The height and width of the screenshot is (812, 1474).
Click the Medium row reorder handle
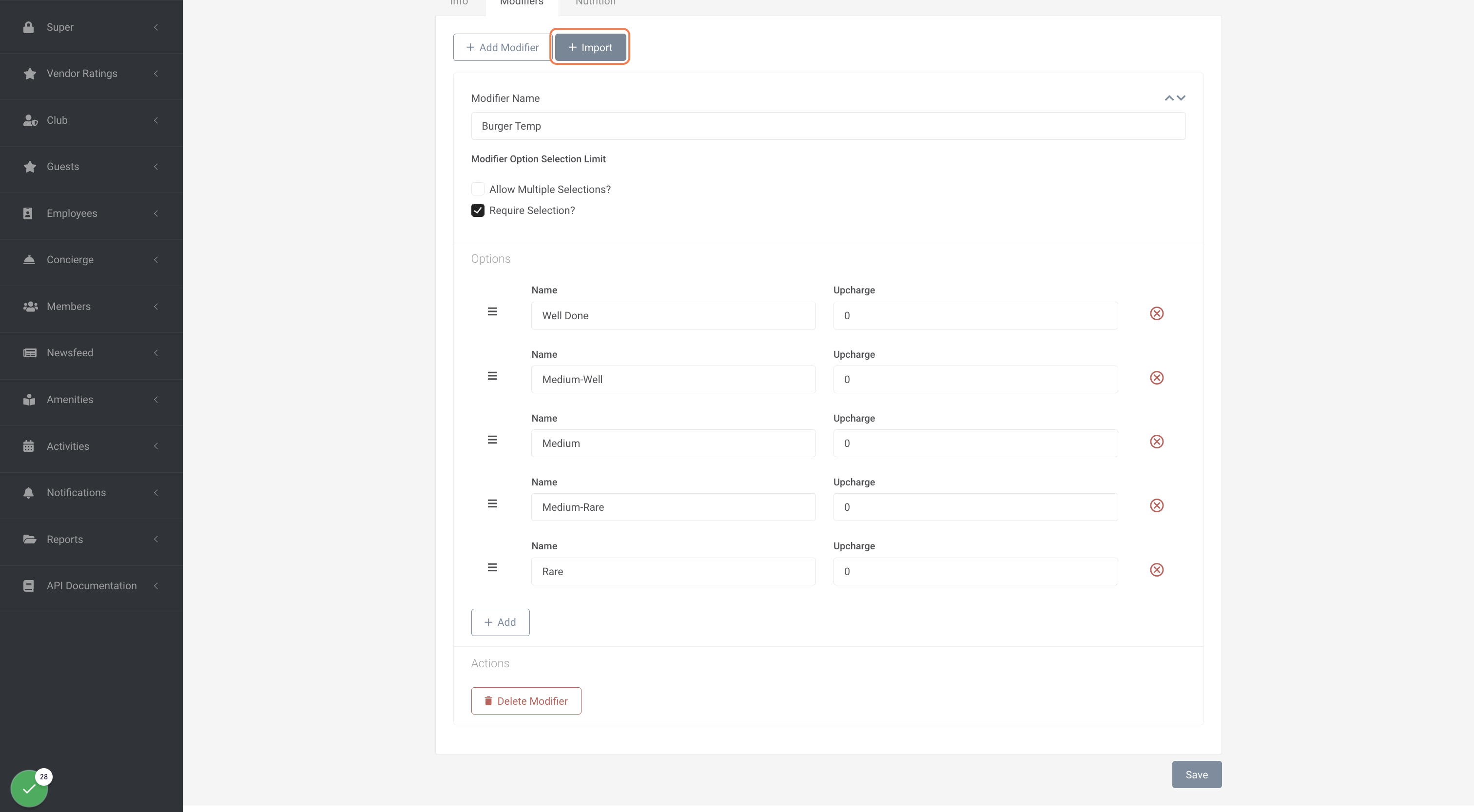tap(492, 440)
